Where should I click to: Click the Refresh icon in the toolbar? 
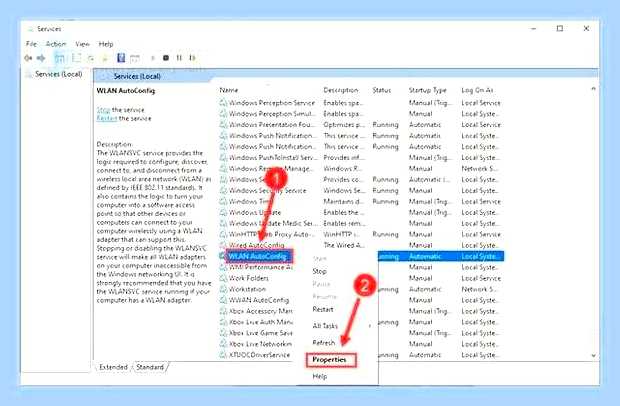coord(91,59)
